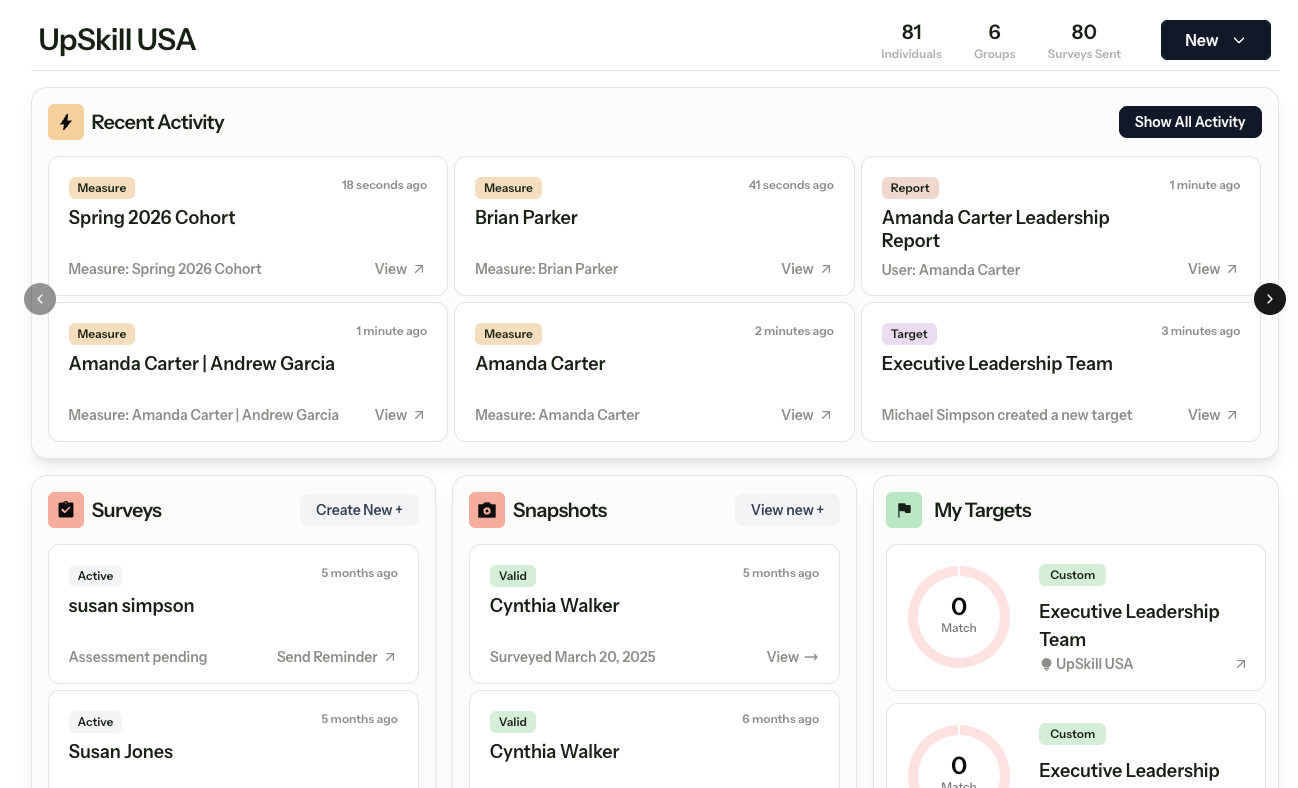Click the 0 Match ring of first target
The width and height of the screenshot is (1298, 788).
pyautogui.click(x=959, y=617)
